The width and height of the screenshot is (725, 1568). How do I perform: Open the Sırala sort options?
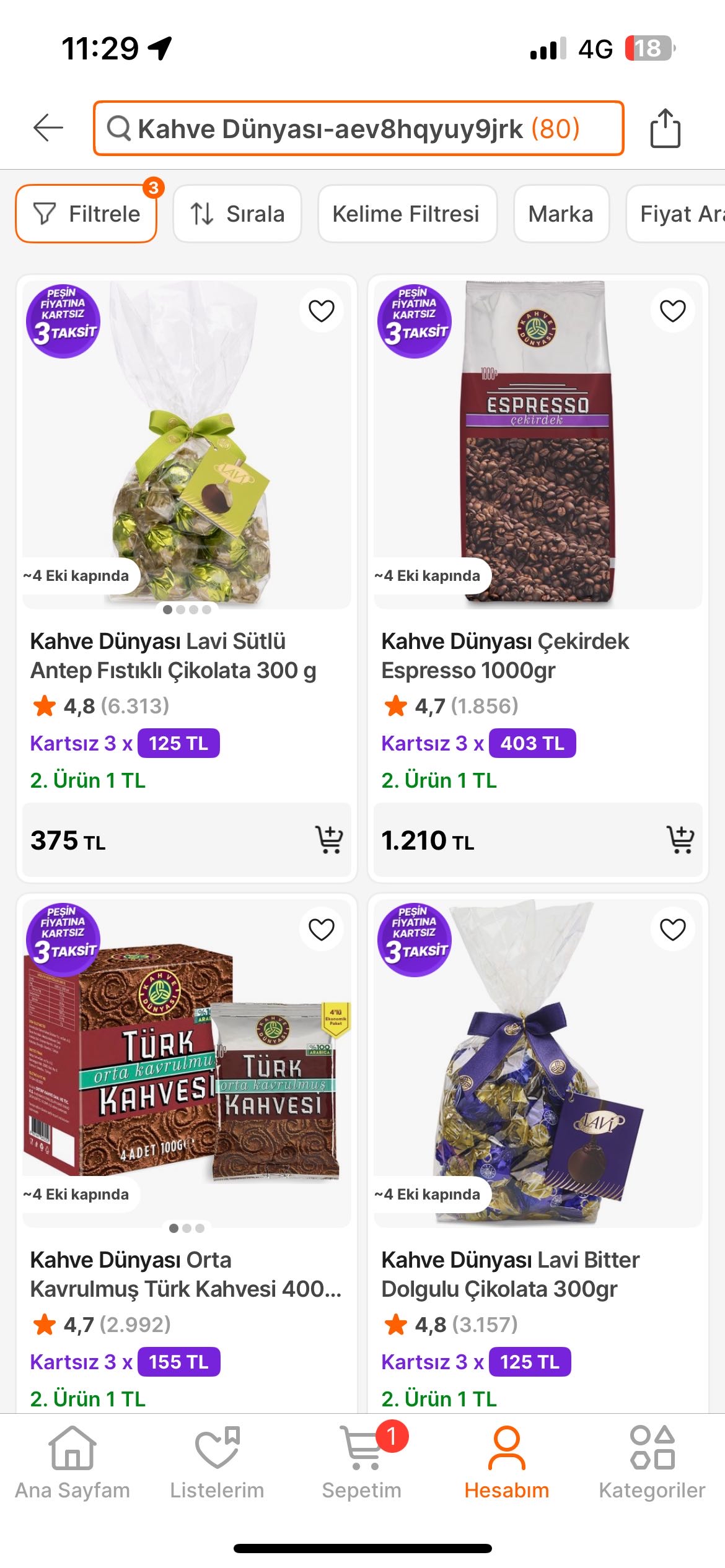click(x=237, y=214)
